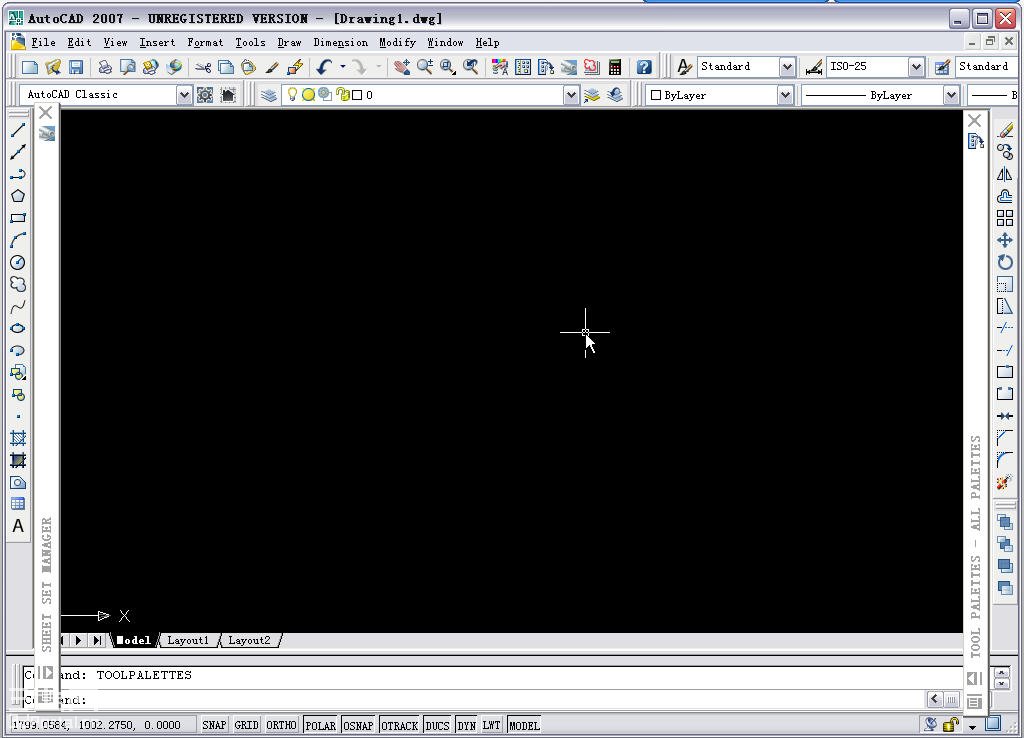The width and height of the screenshot is (1024, 738).
Task: Open the File menu
Action: pyautogui.click(x=43, y=42)
